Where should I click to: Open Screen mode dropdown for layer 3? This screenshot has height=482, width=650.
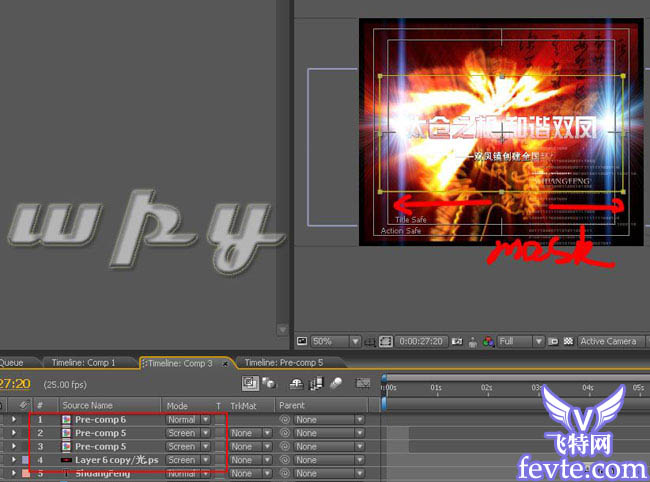(188, 446)
